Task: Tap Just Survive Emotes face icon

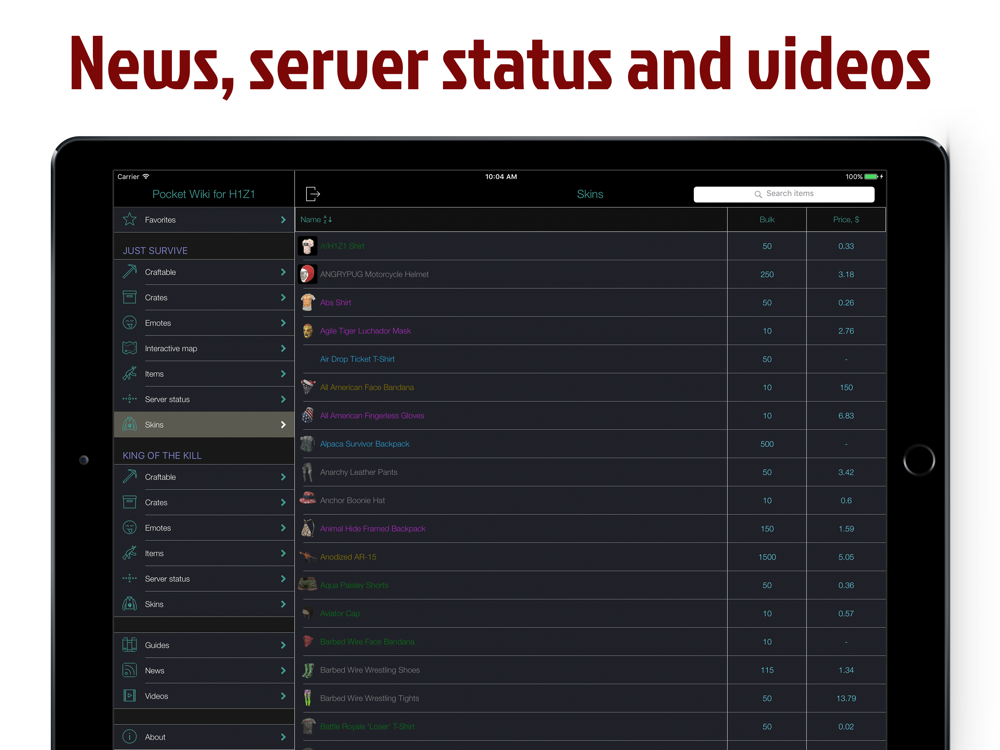Action: click(x=129, y=323)
